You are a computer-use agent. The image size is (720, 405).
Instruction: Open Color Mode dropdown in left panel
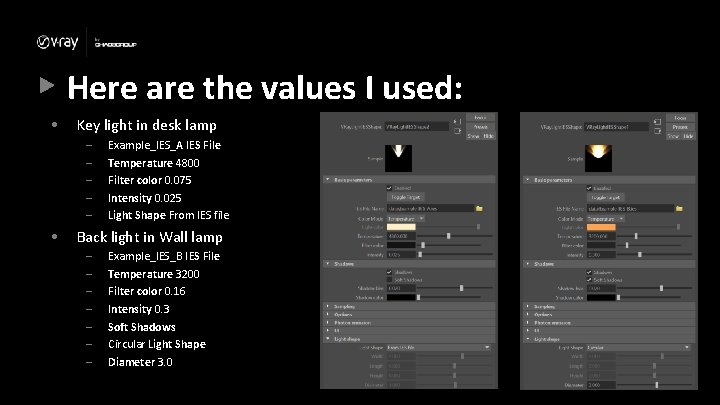pyautogui.click(x=405, y=219)
